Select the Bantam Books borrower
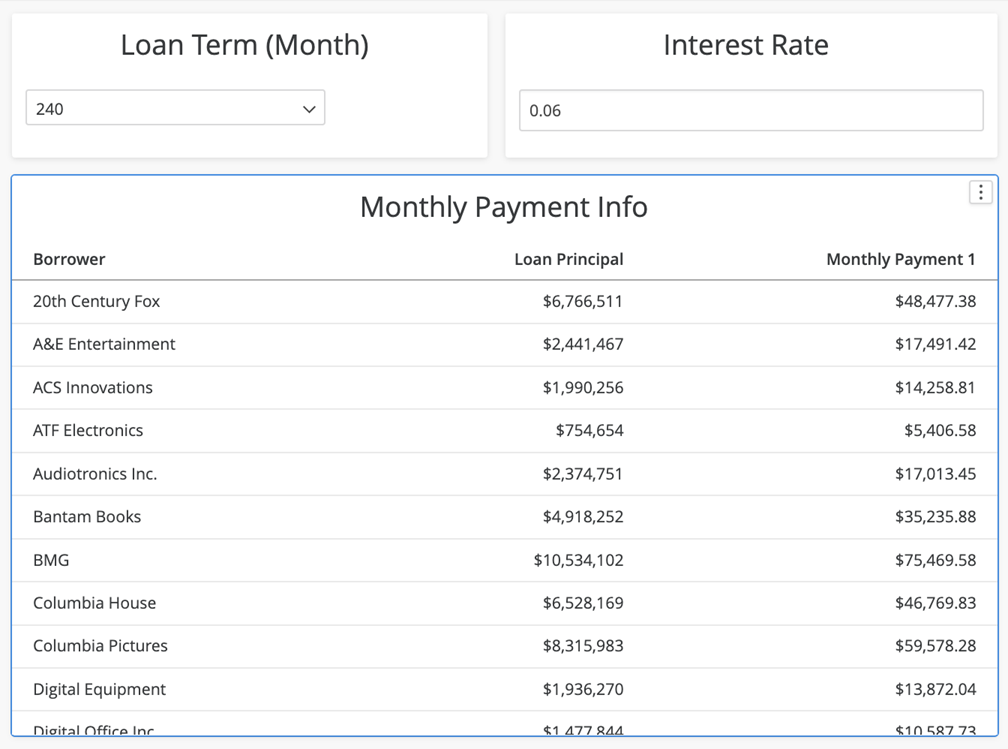 (x=87, y=516)
